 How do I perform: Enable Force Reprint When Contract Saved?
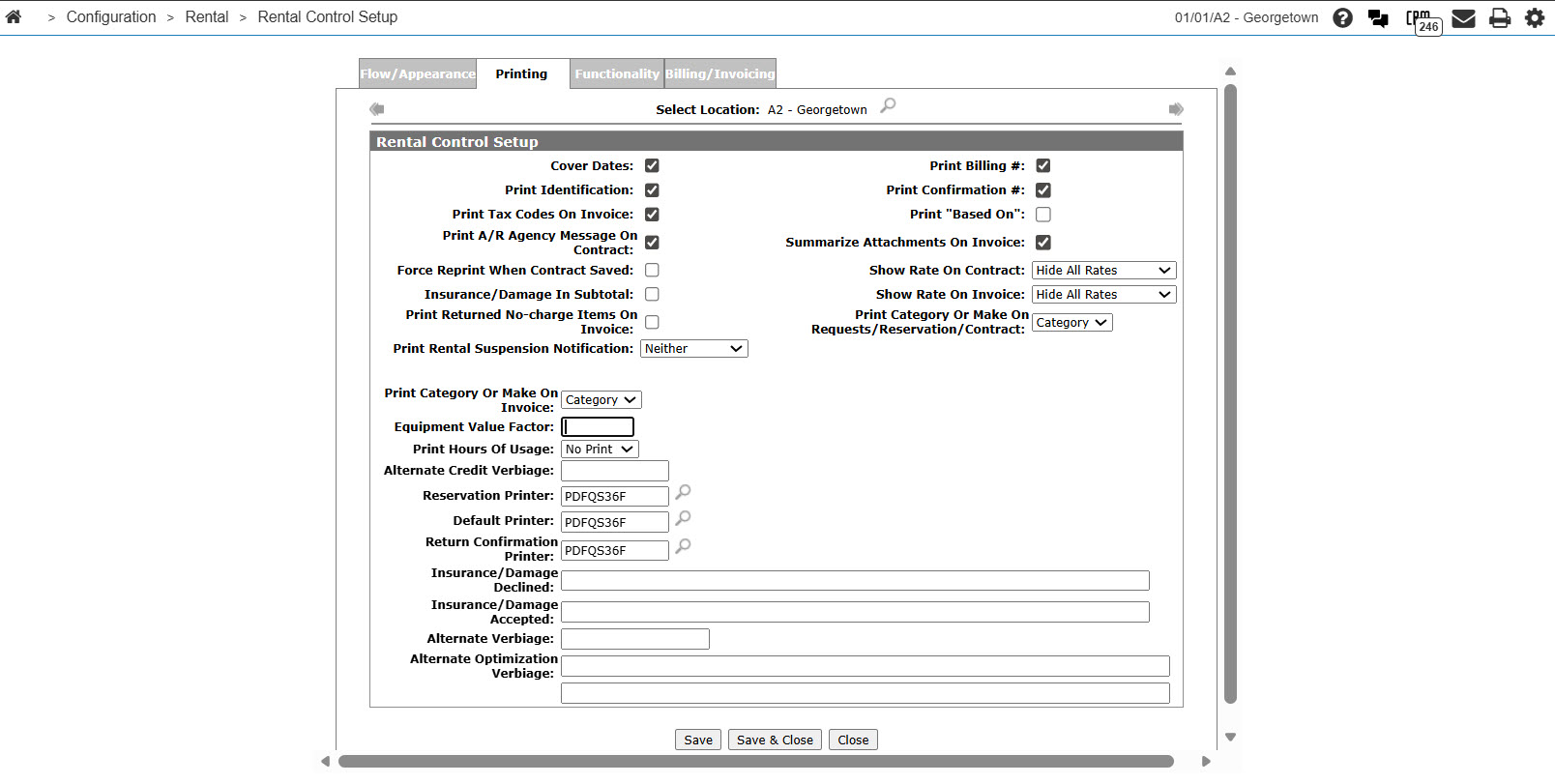click(652, 271)
